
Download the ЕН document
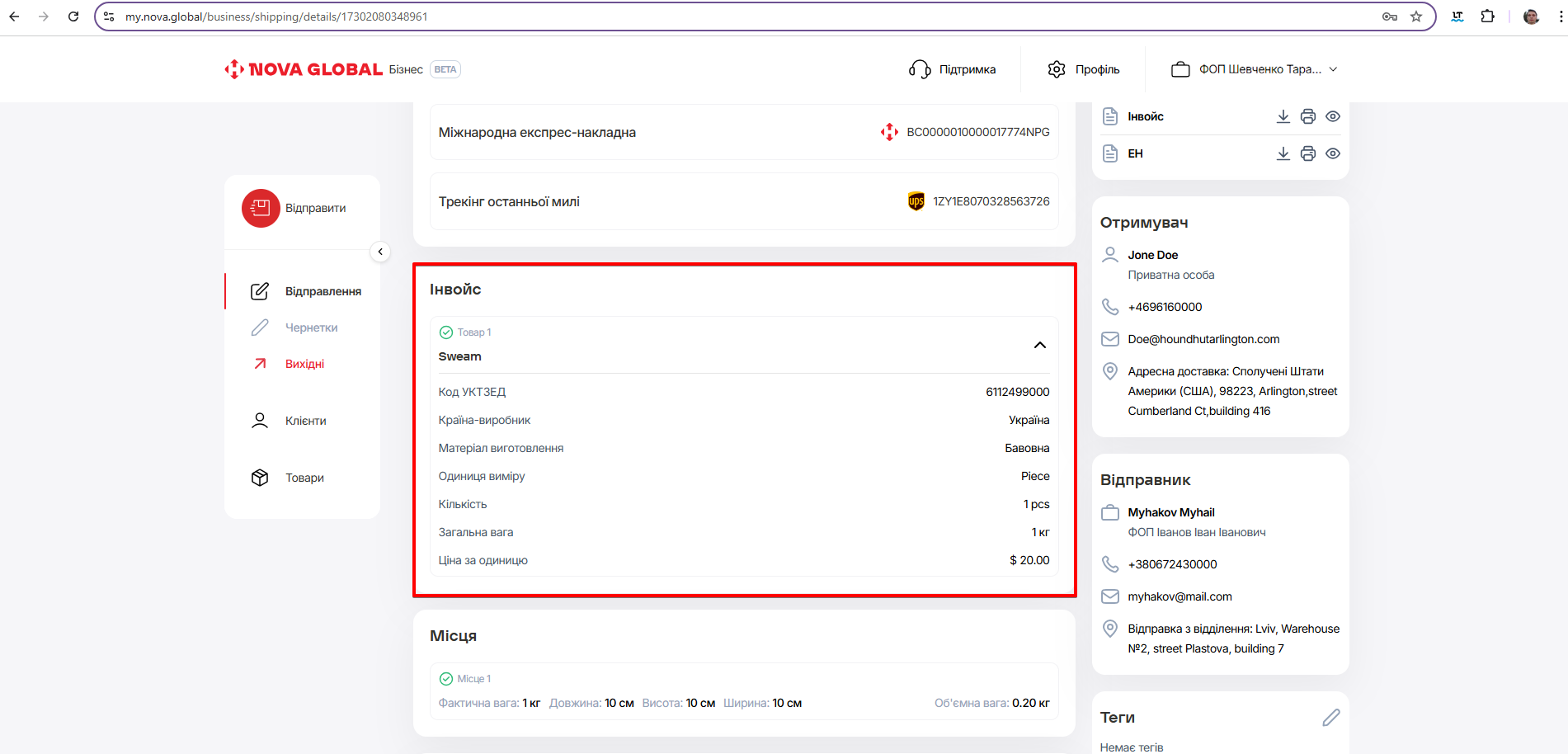click(1283, 153)
